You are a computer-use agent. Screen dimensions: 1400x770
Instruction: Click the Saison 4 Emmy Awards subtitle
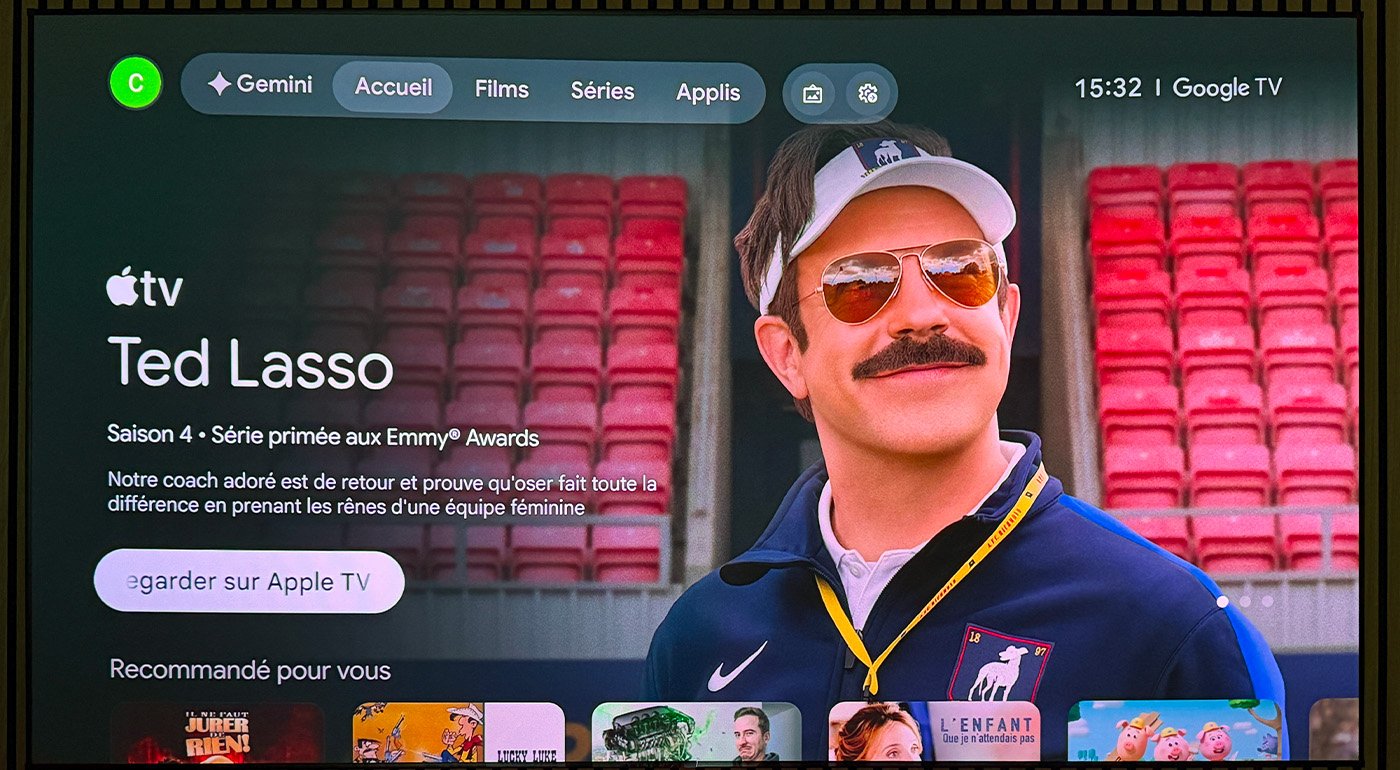[323, 437]
